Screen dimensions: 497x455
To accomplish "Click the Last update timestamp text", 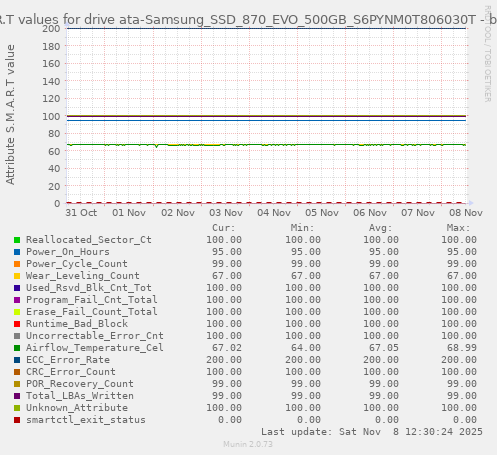I will click(x=372, y=432).
